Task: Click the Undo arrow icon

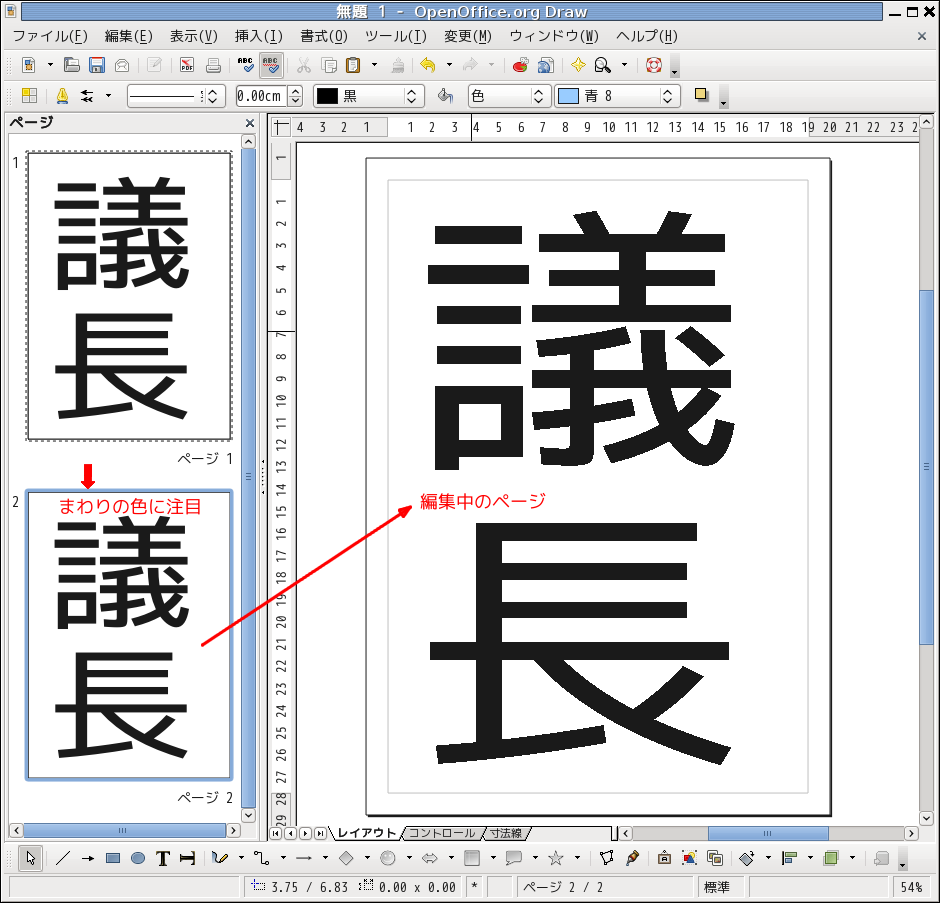Action: 427,65
